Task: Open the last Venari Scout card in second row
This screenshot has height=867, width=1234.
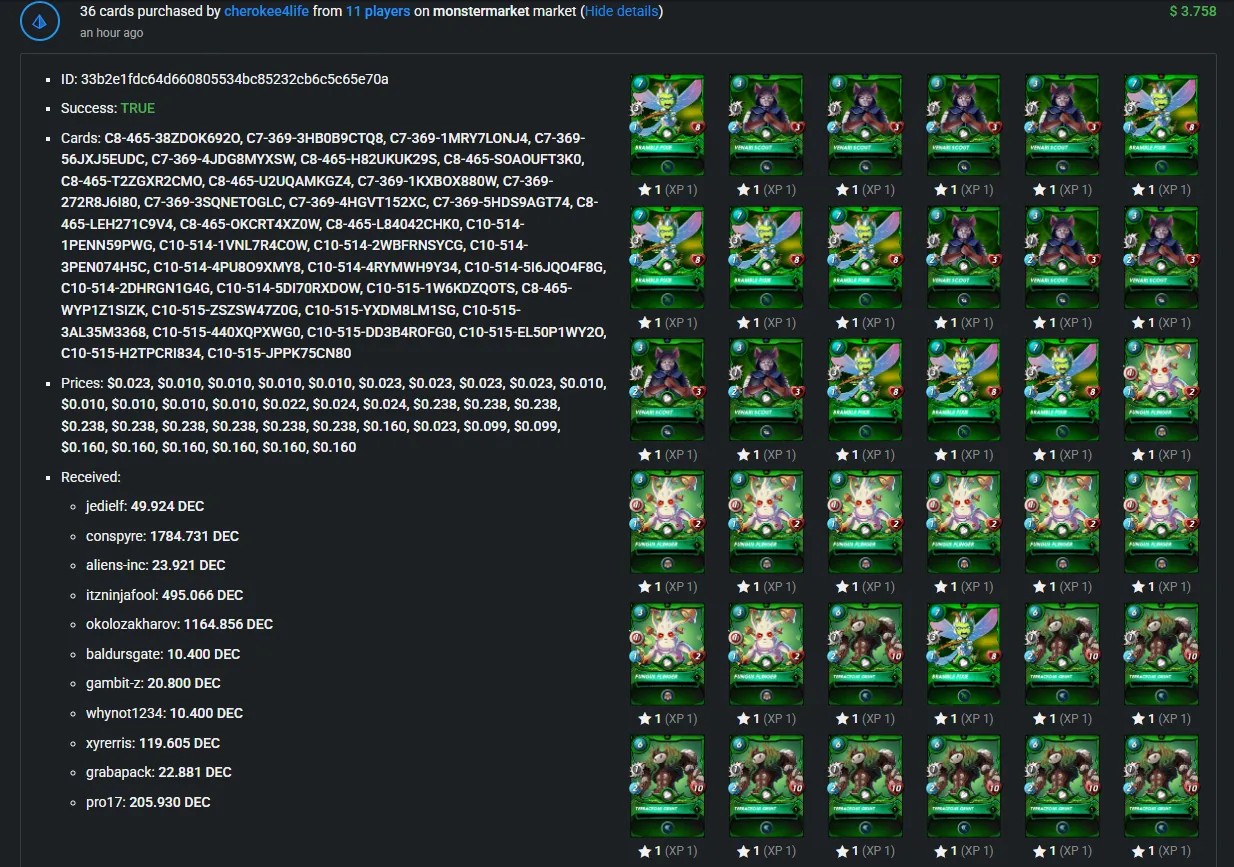Action: [1161, 257]
